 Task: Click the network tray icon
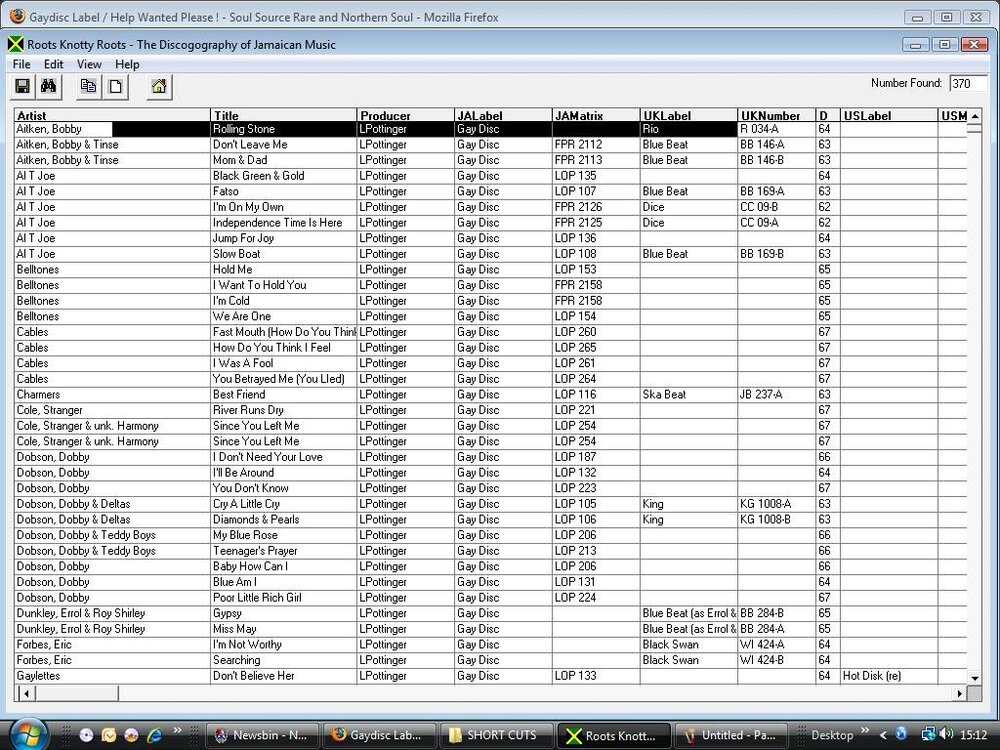coord(929,735)
